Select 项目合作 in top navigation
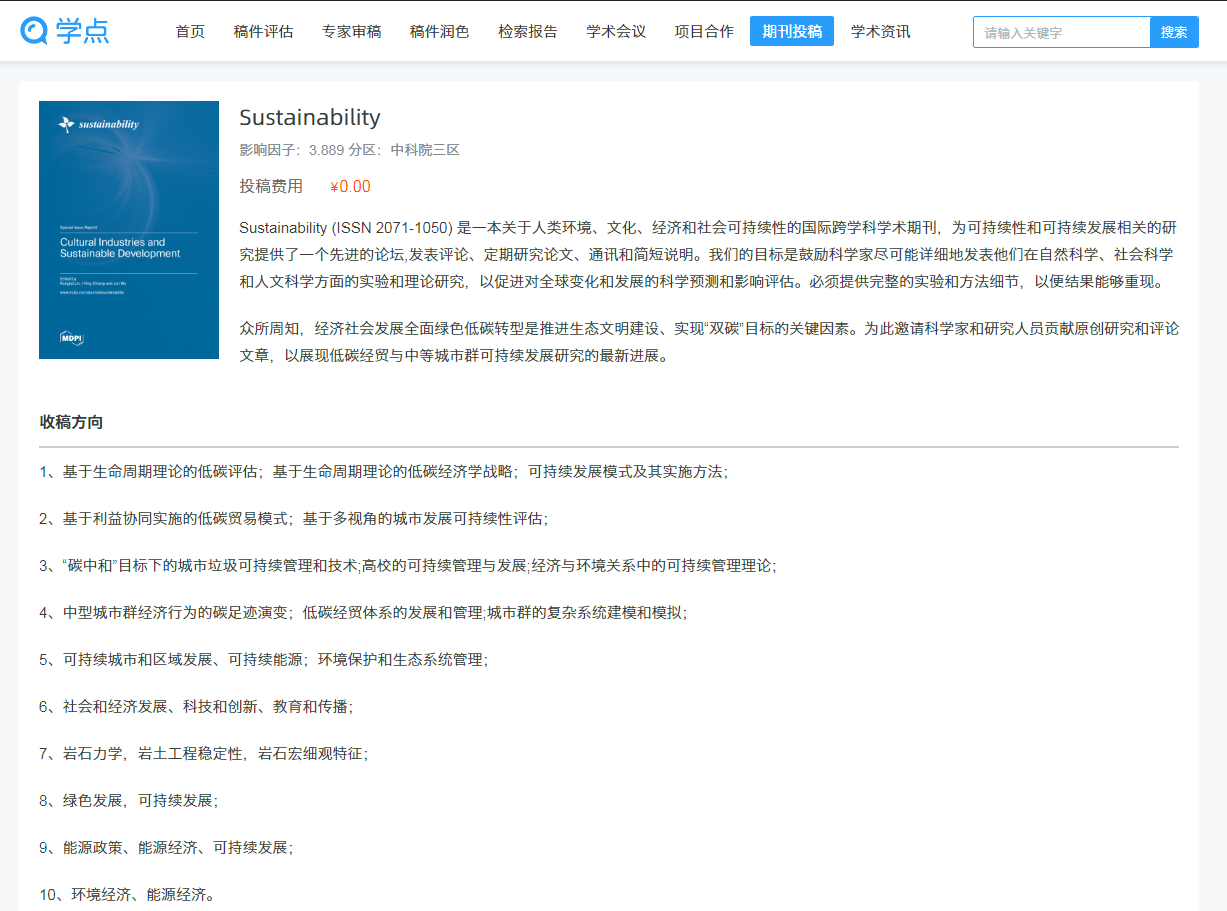The image size is (1227, 911). (704, 31)
